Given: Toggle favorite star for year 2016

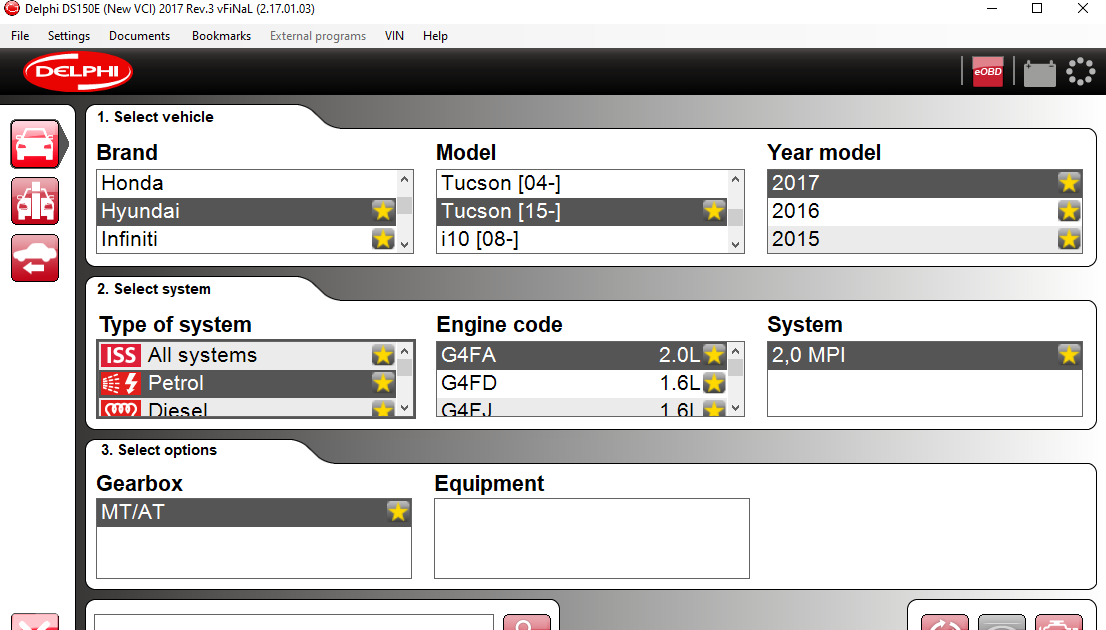Looking at the screenshot, I should coord(1069,211).
